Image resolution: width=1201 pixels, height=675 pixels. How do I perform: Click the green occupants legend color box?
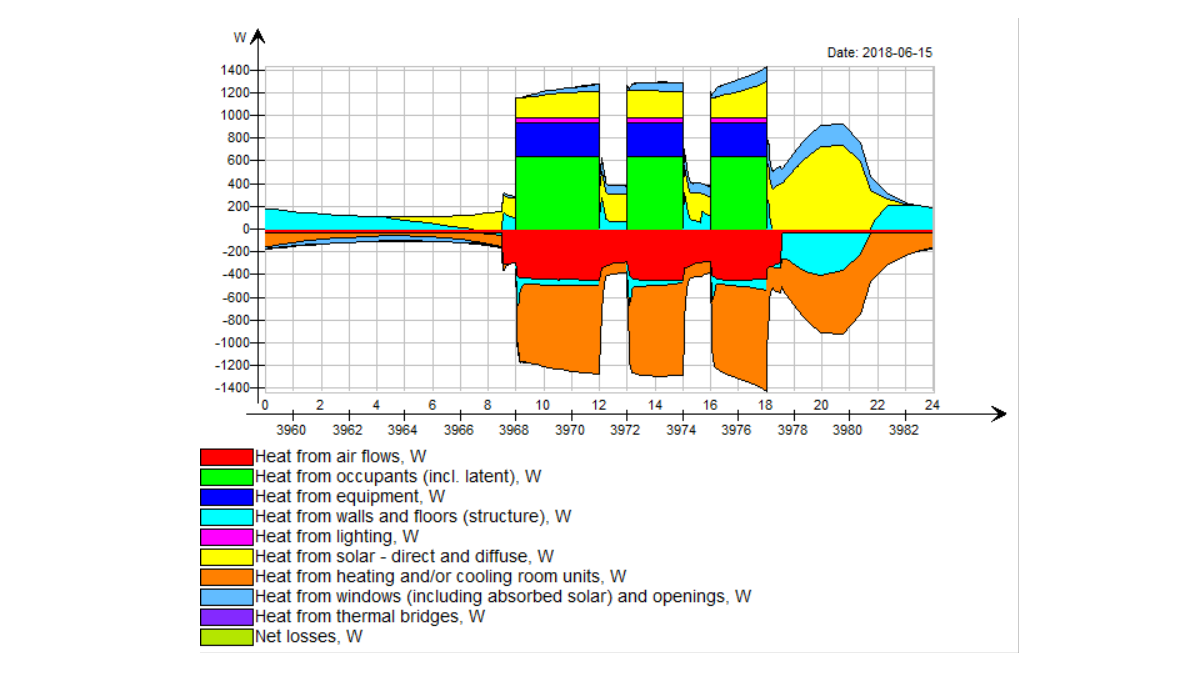[227, 477]
